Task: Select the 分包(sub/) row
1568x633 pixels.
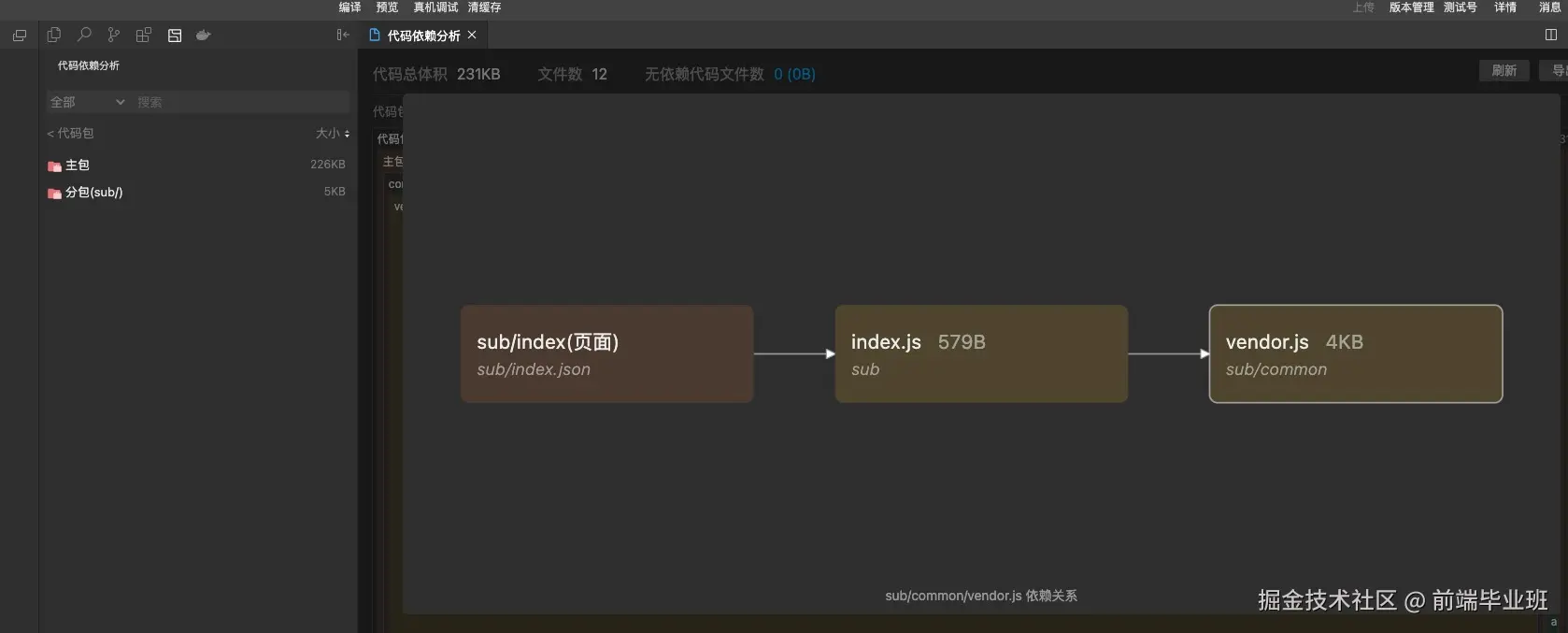Action: pyautogui.click(x=198, y=192)
